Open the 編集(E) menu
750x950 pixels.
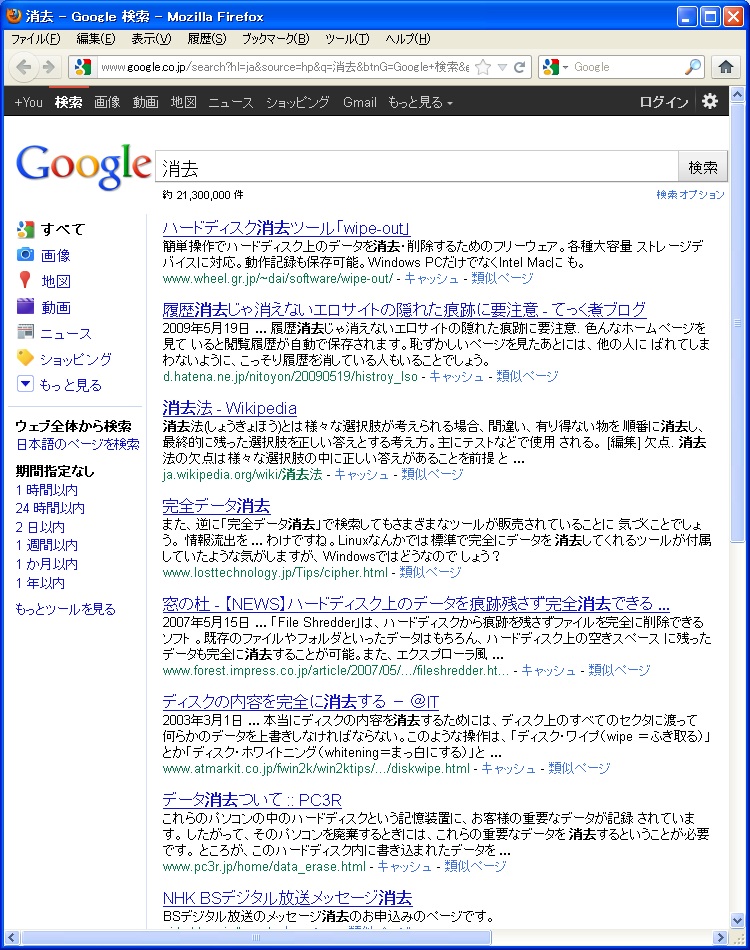96,39
